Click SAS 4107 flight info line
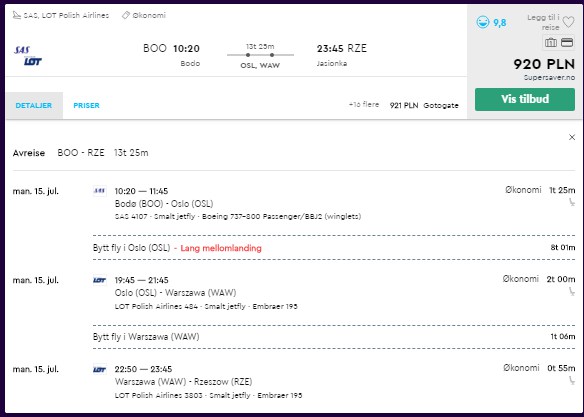 point(238,216)
